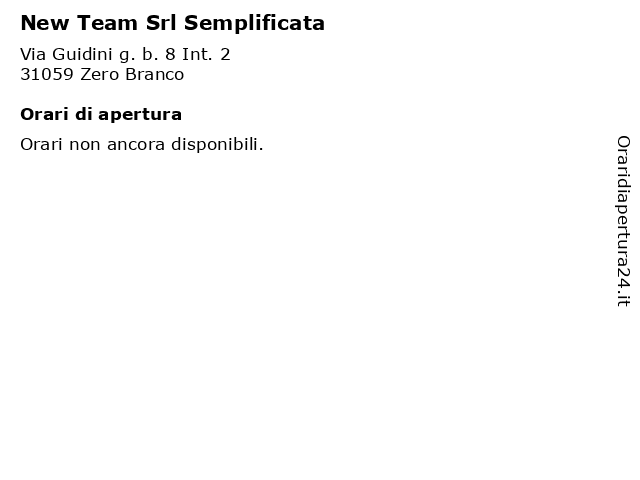This screenshot has width=640, height=480.
Task: Click the word non in the message
Action: (84, 146)
